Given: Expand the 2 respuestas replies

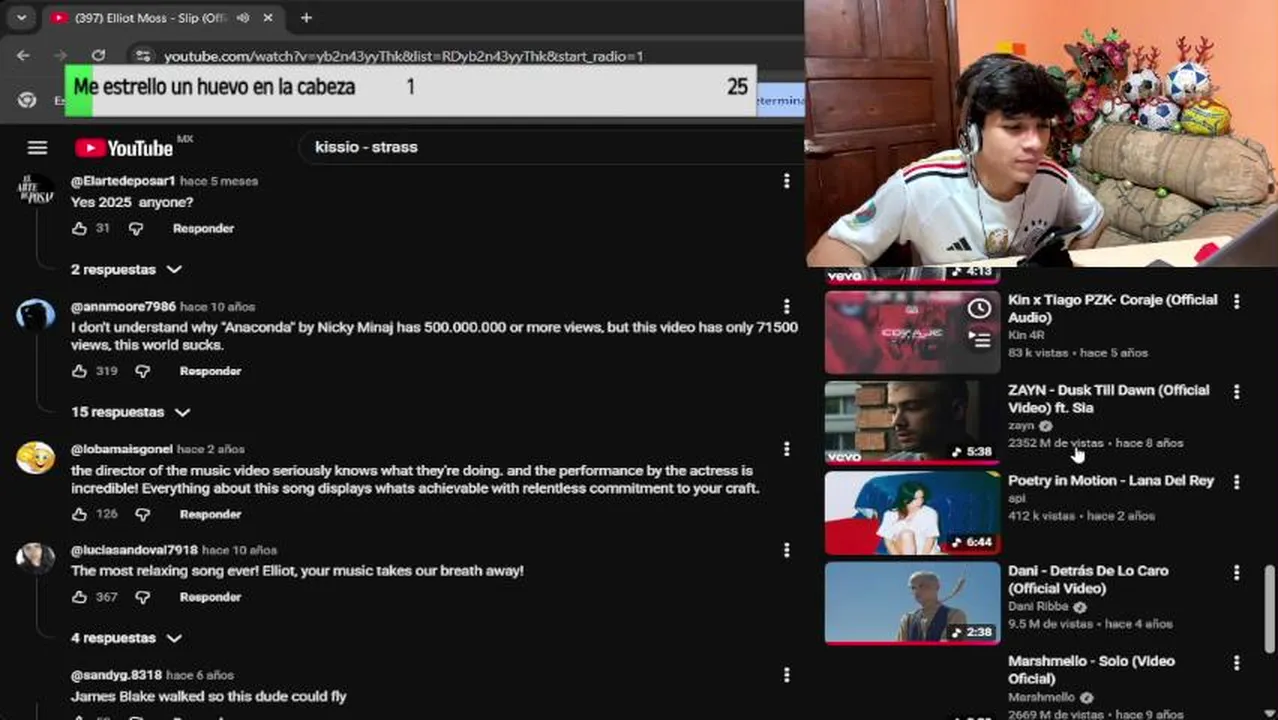Looking at the screenshot, I should pos(126,270).
